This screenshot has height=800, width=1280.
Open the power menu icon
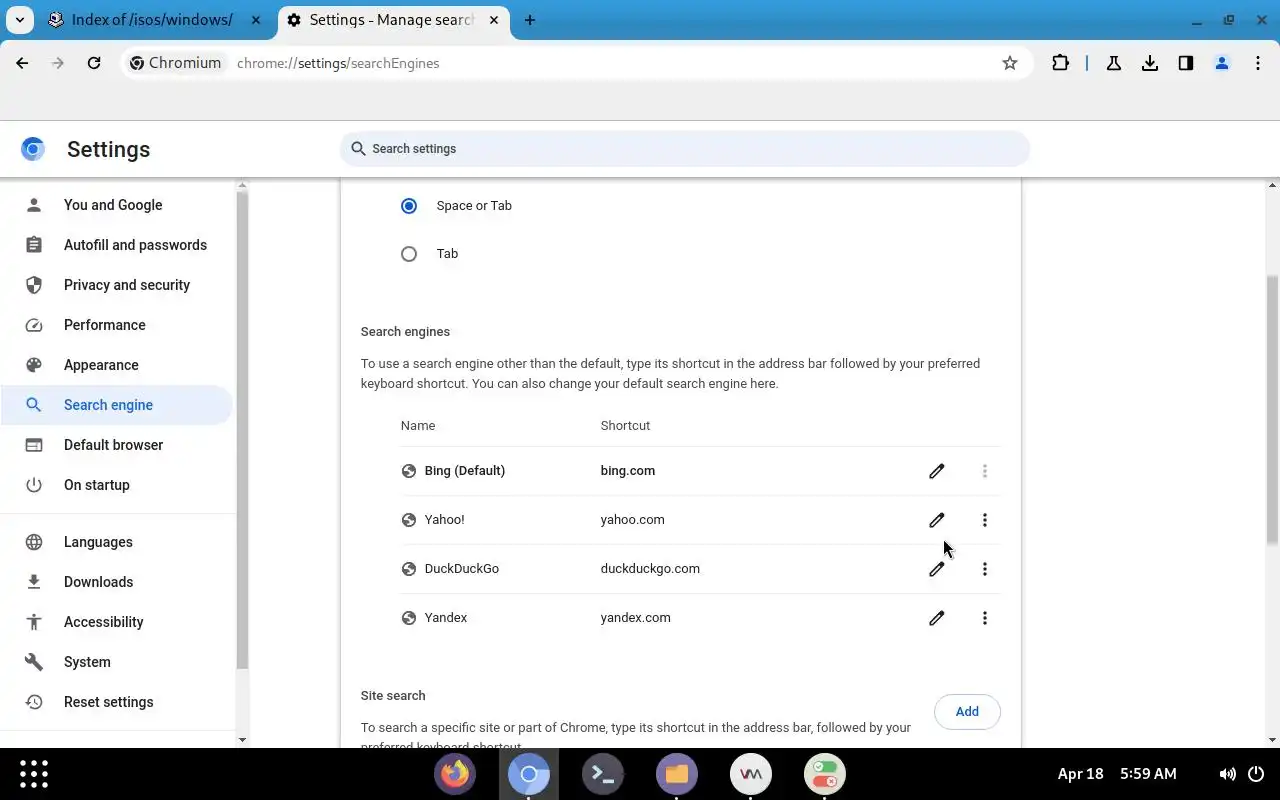[x=1256, y=774]
